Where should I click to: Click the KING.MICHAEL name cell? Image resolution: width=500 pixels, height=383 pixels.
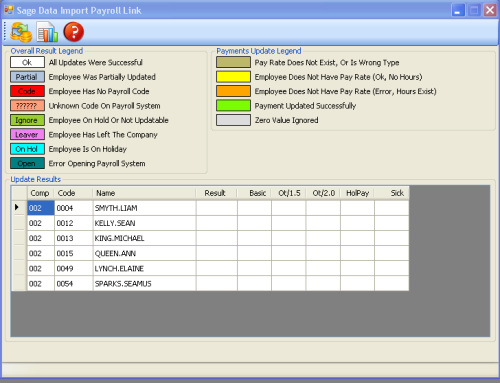click(x=145, y=238)
